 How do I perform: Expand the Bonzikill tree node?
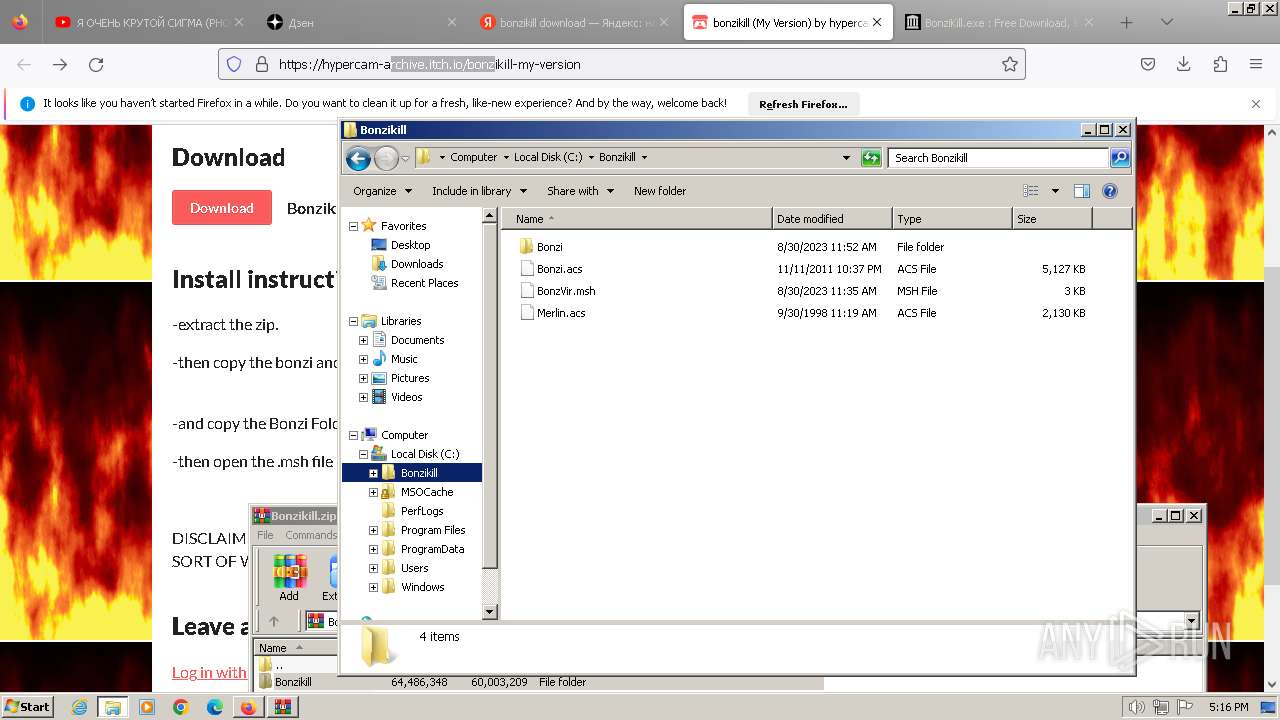[374, 473]
